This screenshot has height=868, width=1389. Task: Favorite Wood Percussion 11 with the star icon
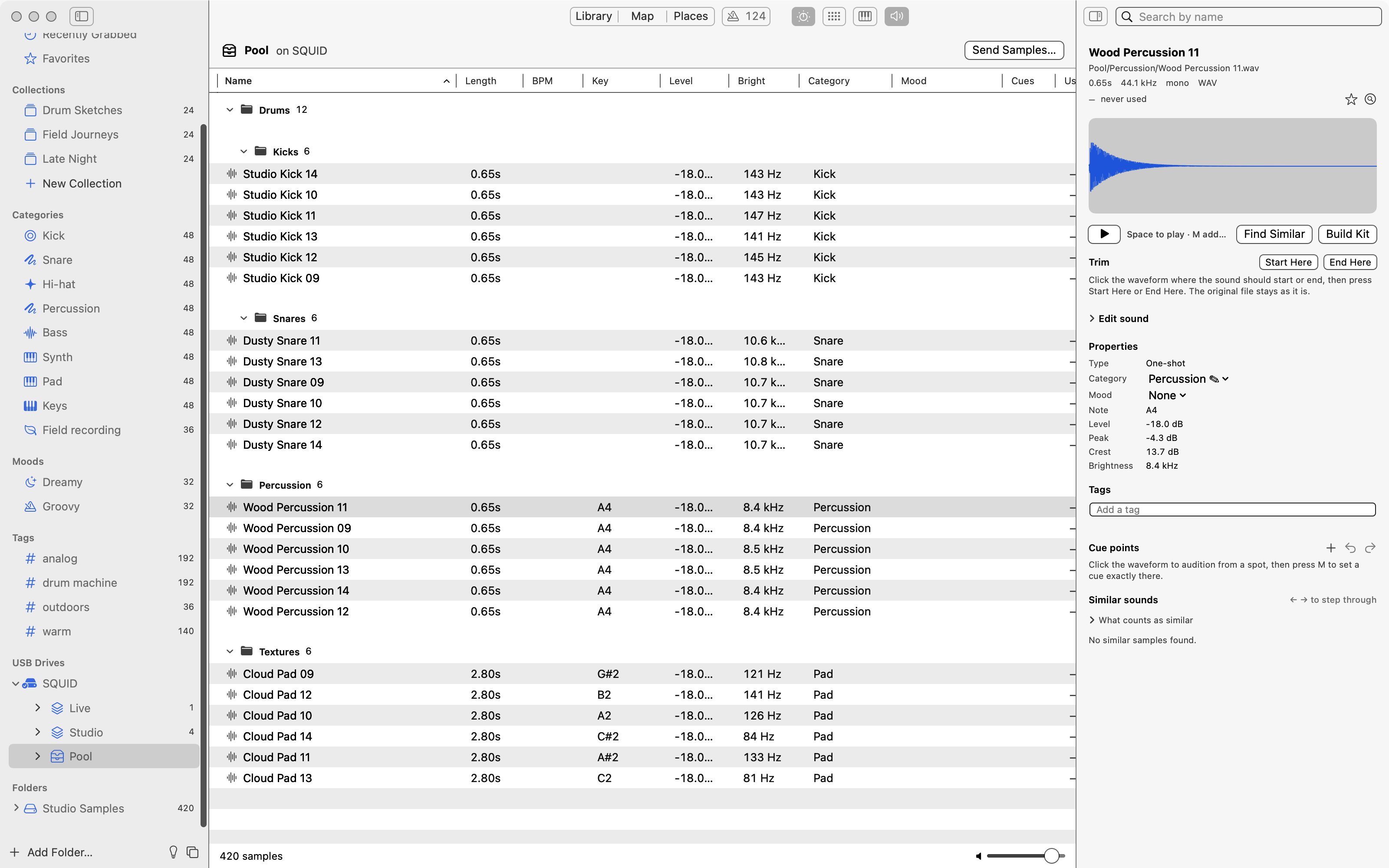[1351, 99]
